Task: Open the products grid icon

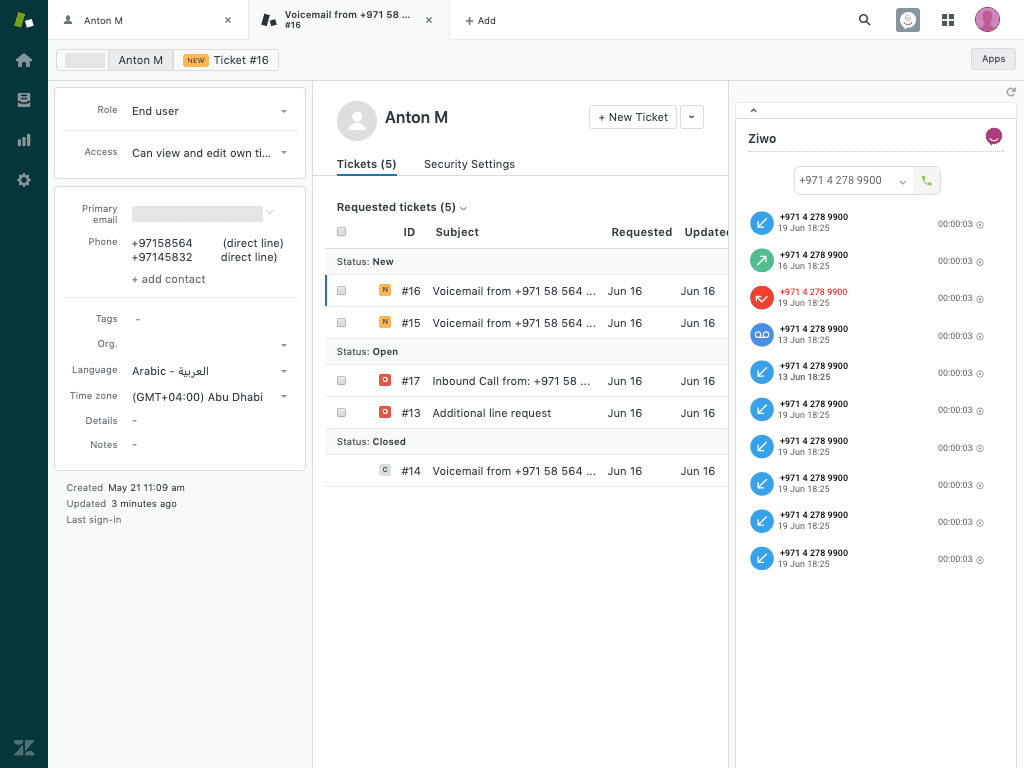Action: pyautogui.click(x=948, y=20)
